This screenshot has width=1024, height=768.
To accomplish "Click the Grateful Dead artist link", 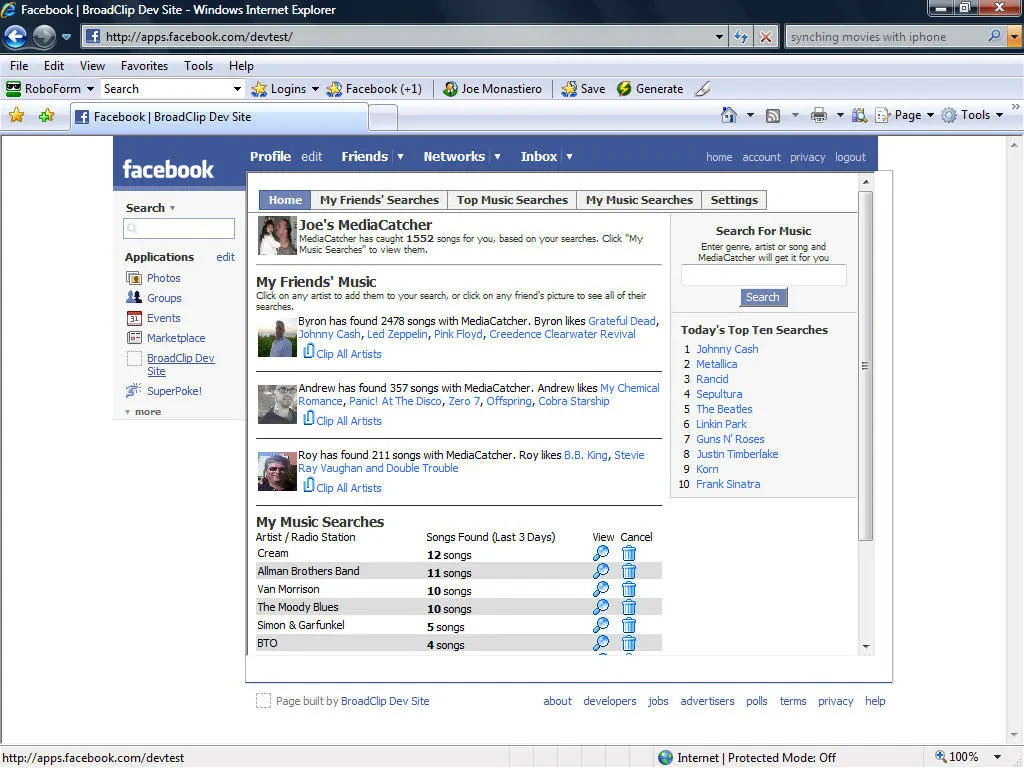I will 622,321.
